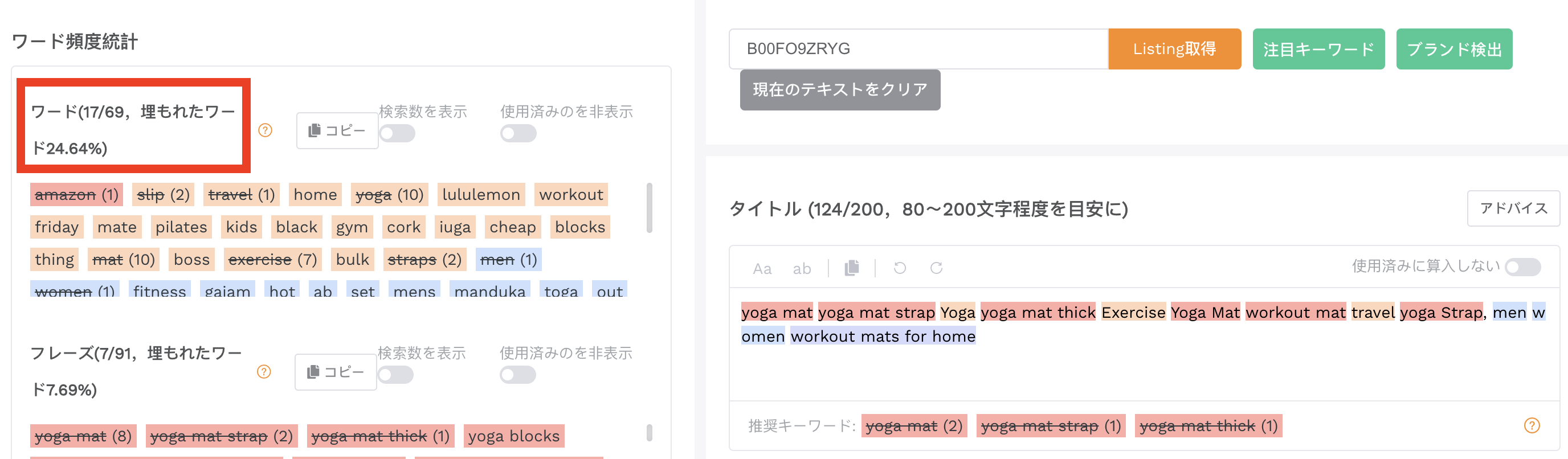This screenshot has width=1568, height=459.
Task: Toggle search volume display for words
Action: coord(397,133)
